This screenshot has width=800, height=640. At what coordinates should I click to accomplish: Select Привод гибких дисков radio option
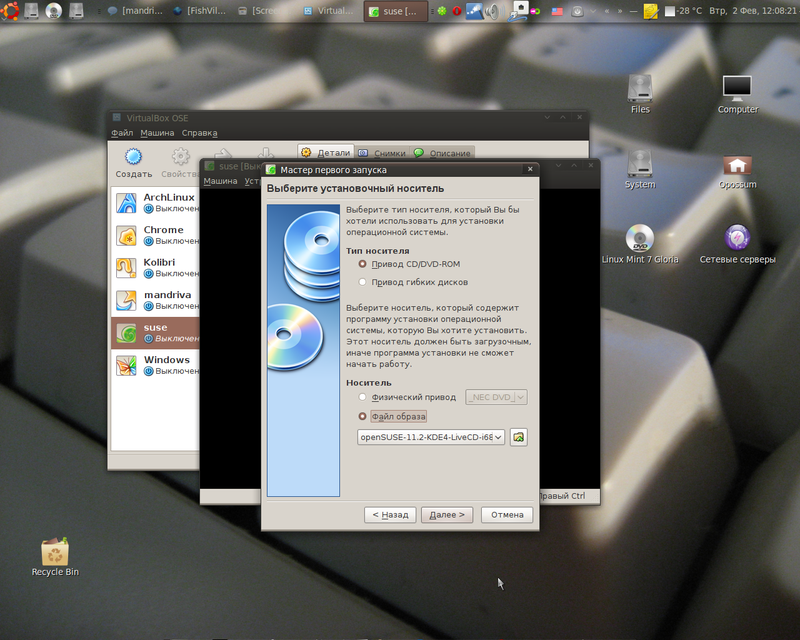(x=363, y=282)
